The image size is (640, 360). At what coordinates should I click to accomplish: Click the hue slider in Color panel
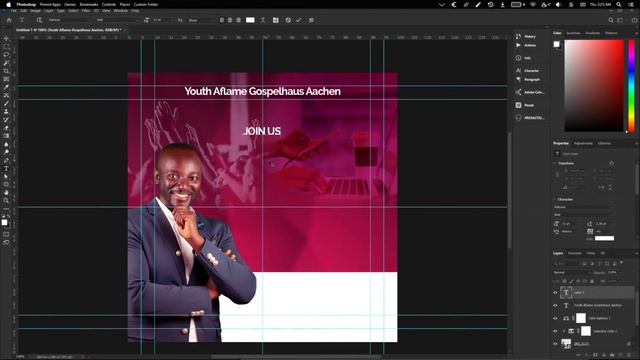tap(631, 86)
